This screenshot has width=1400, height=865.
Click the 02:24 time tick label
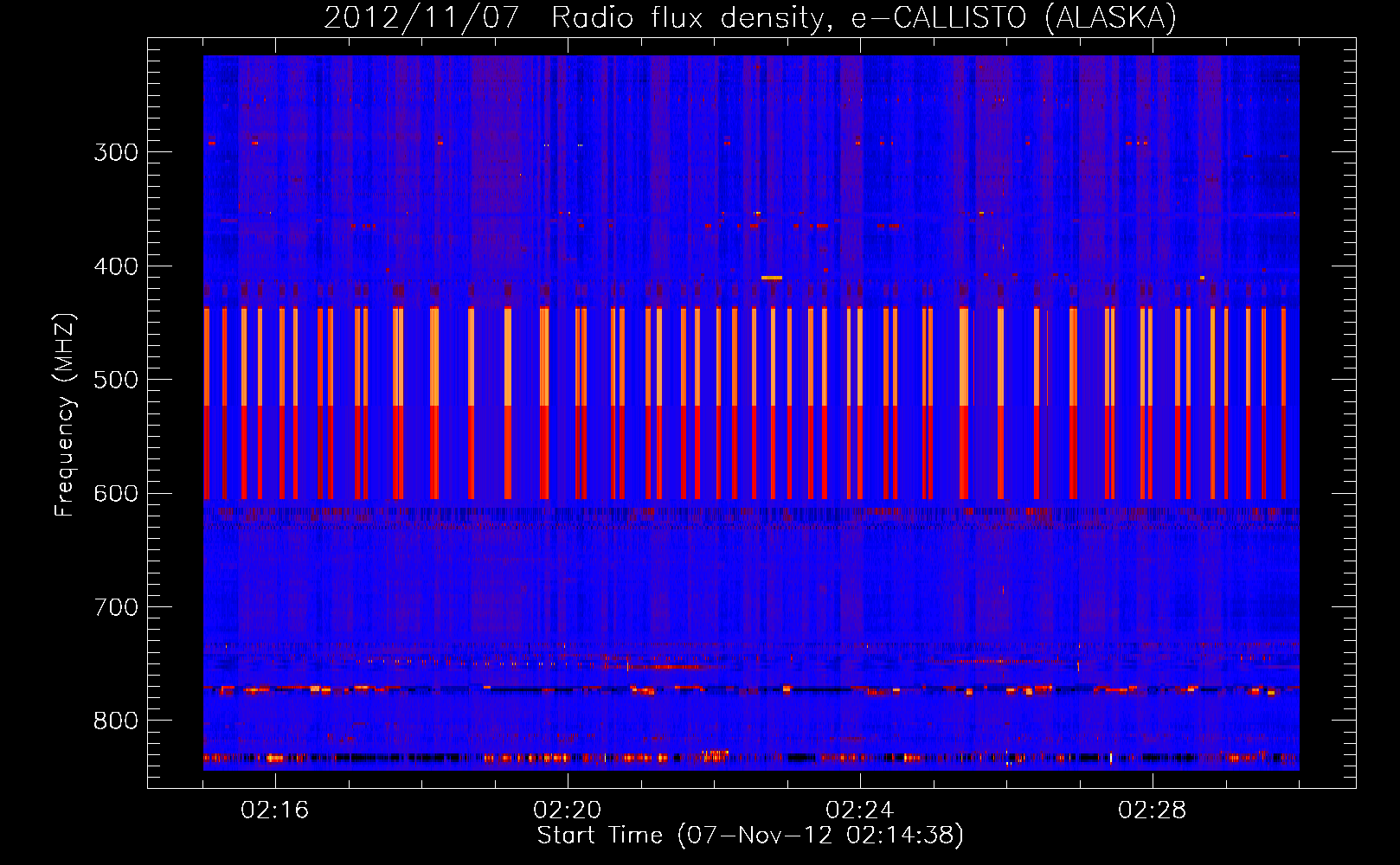pos(860,811)
